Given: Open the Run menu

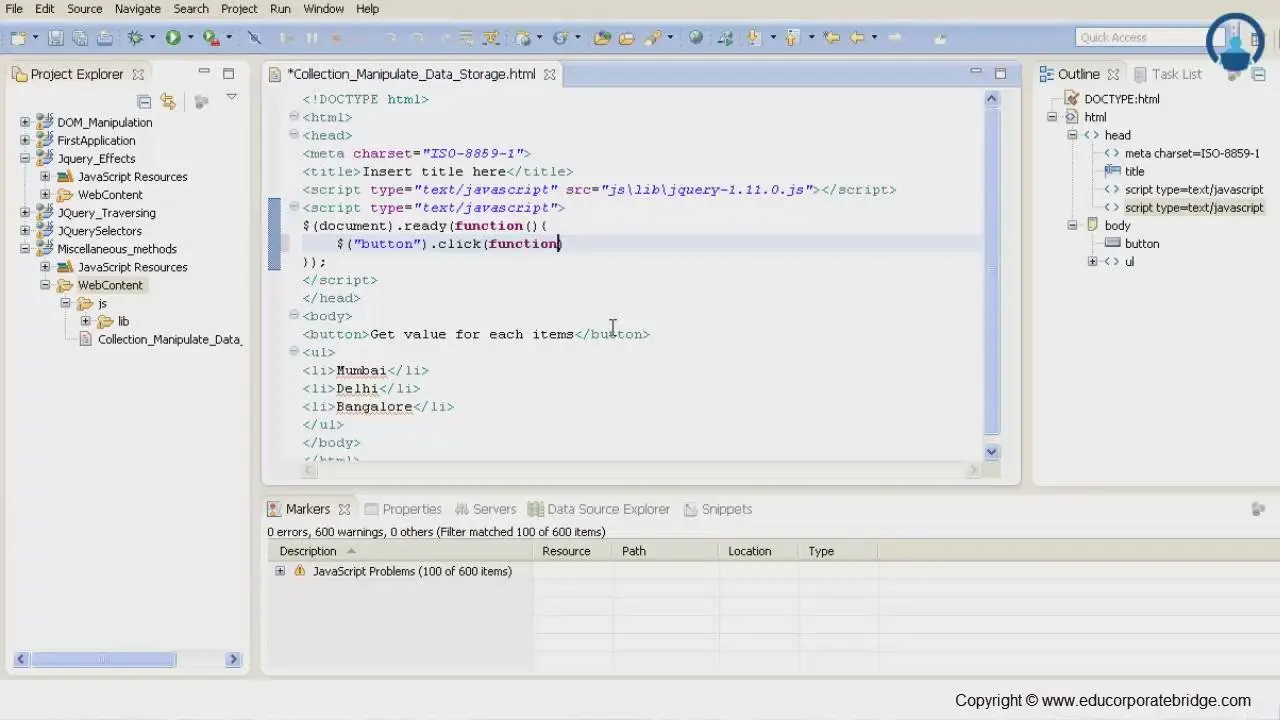Looking at the screenshot, I should click(280, 9).
